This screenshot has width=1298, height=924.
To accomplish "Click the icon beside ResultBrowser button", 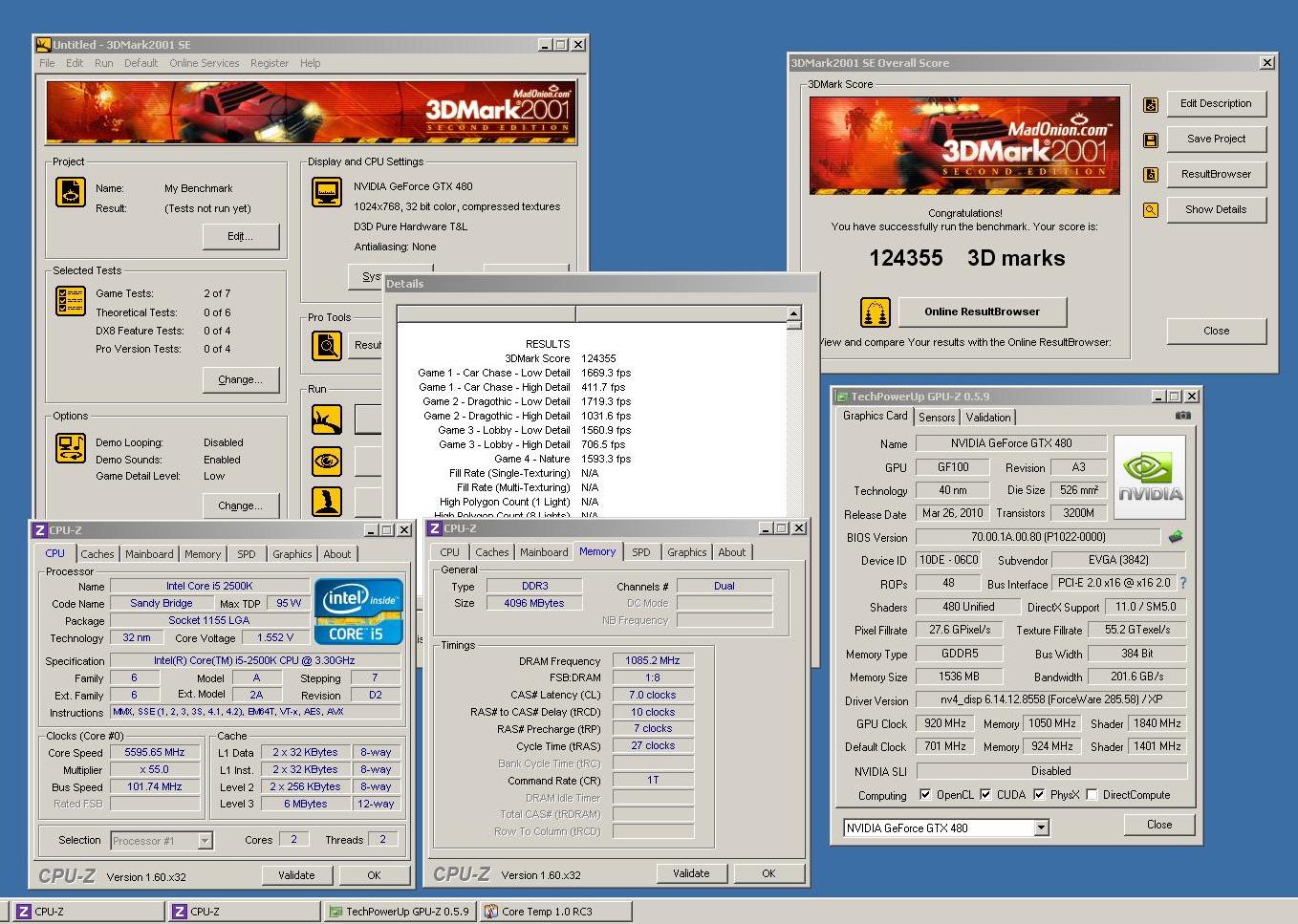I will click(x=1151, y=175).
